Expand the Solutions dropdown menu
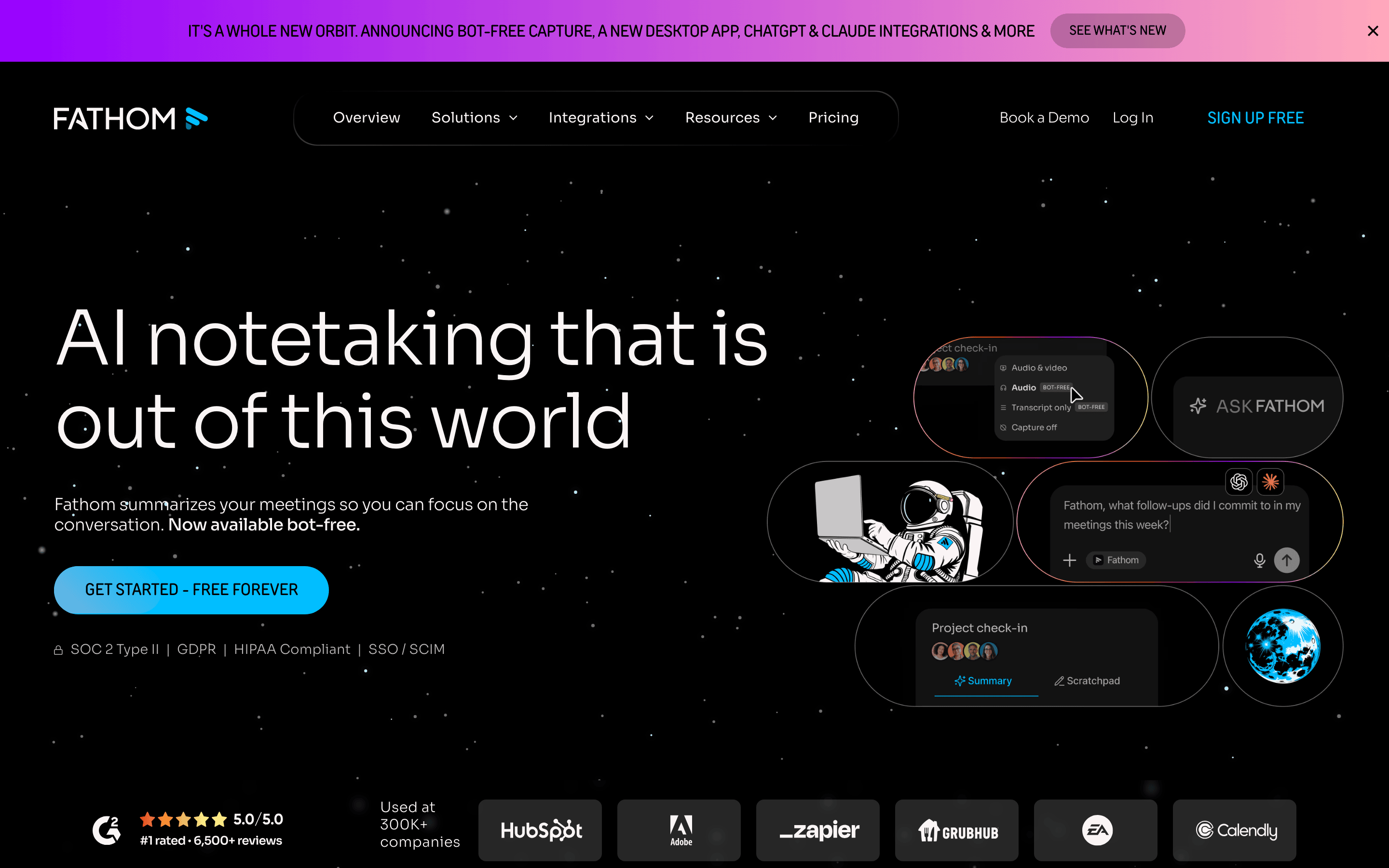 (475, 118)
